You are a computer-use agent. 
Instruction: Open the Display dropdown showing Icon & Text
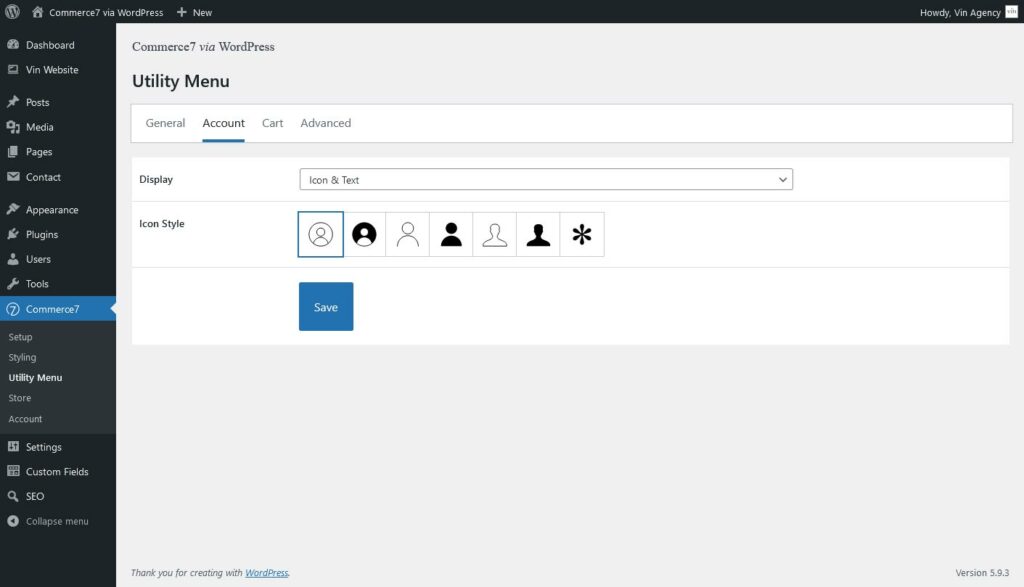coord(545,179)
